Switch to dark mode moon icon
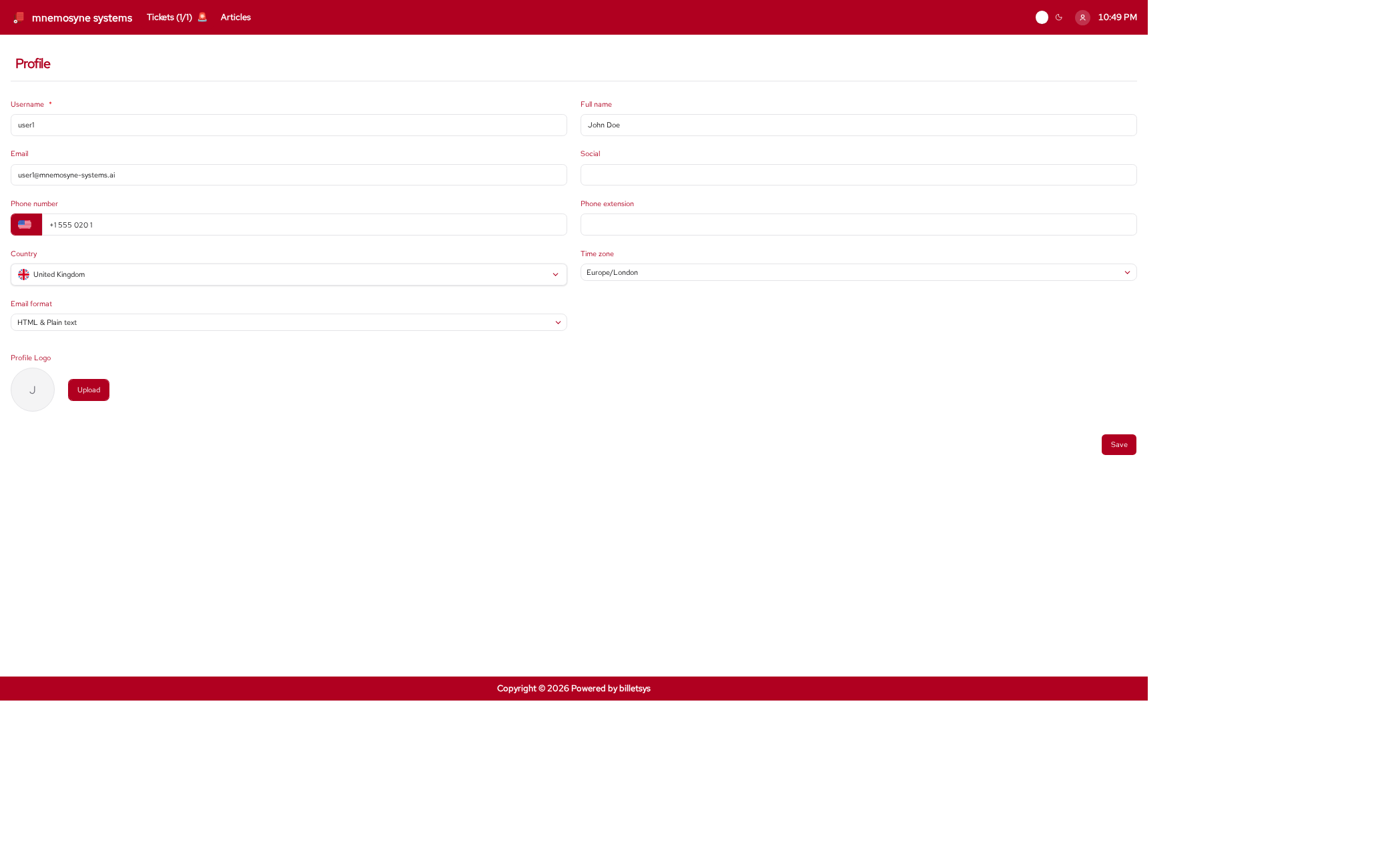1400x854 pixels. click(x=1058, y=17)
